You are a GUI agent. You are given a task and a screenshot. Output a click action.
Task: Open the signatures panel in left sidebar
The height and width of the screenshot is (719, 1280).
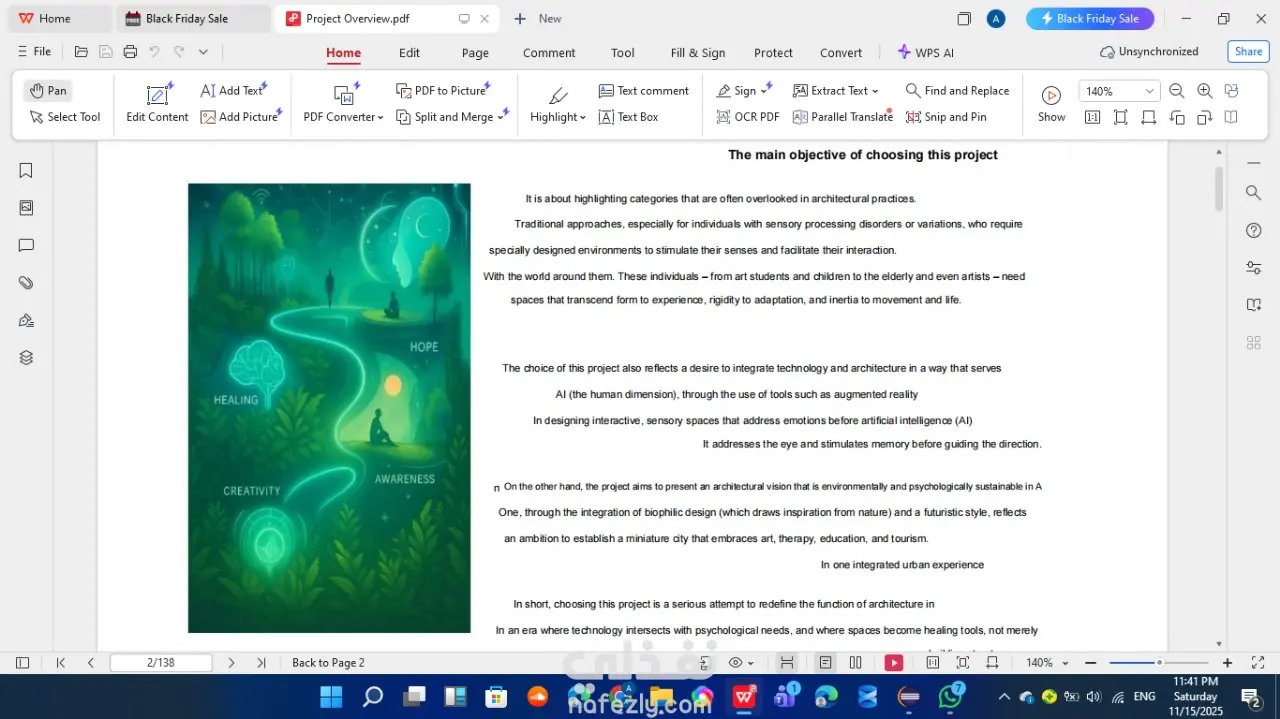click(x=26, y=321)
